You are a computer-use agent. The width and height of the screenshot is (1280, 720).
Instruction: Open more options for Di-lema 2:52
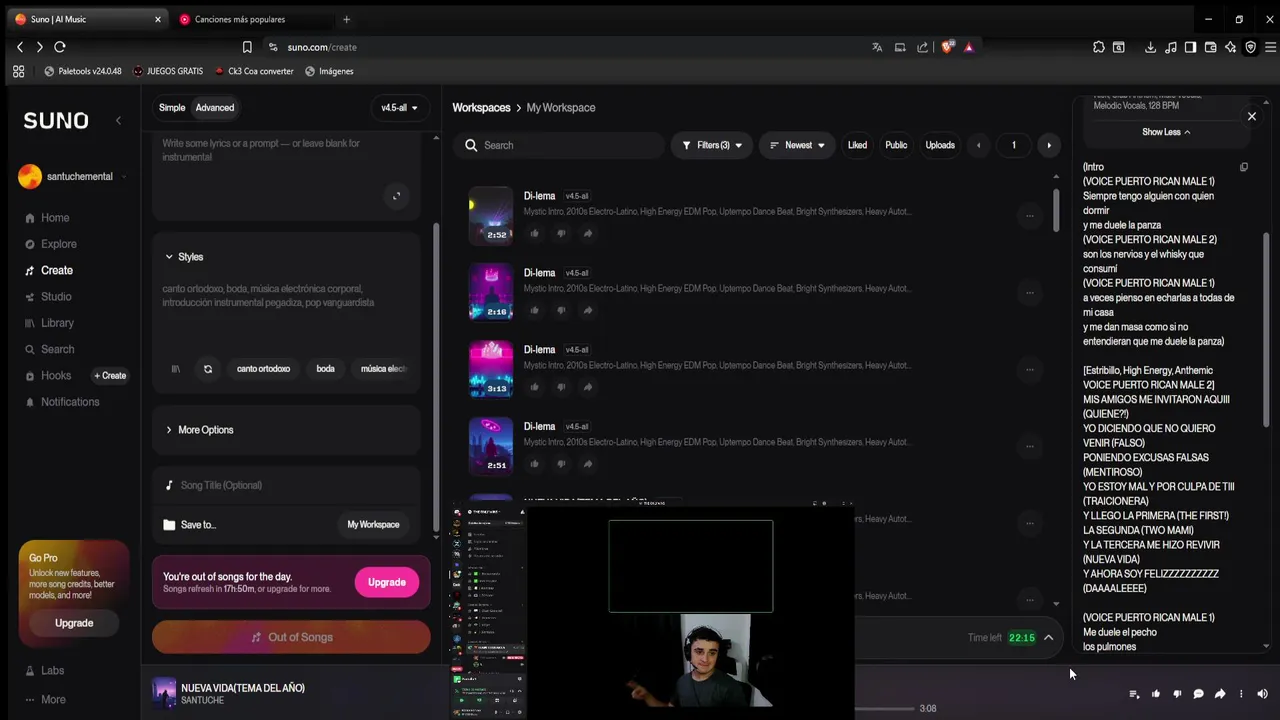tap(1030, 216)
